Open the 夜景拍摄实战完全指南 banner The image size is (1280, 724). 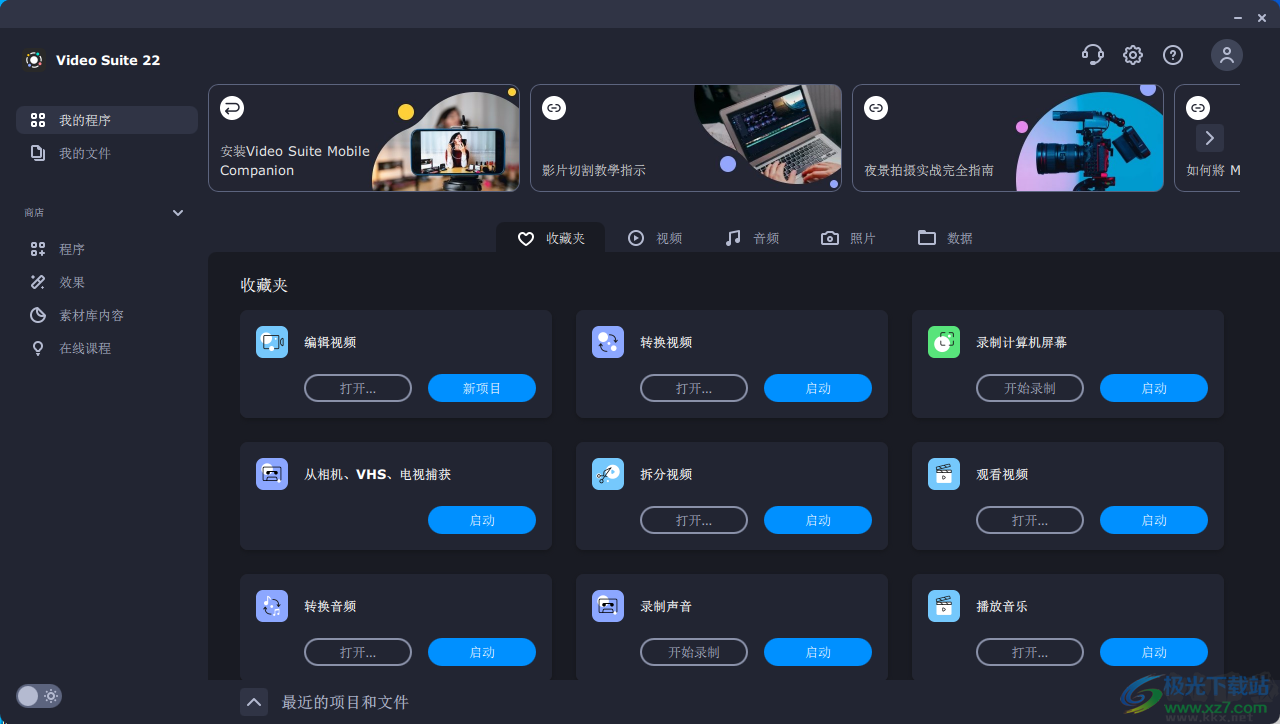click(x=1008, y=138)
